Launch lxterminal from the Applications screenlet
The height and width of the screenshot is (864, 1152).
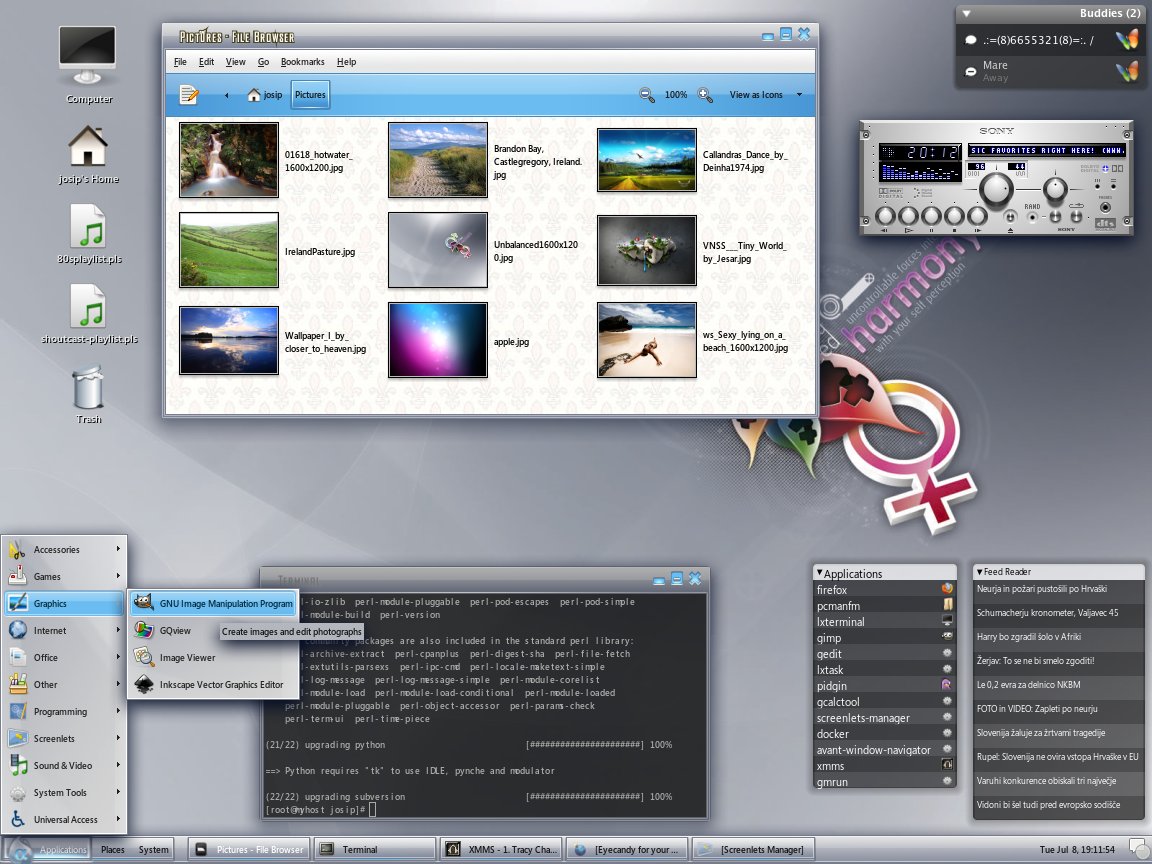885,622
